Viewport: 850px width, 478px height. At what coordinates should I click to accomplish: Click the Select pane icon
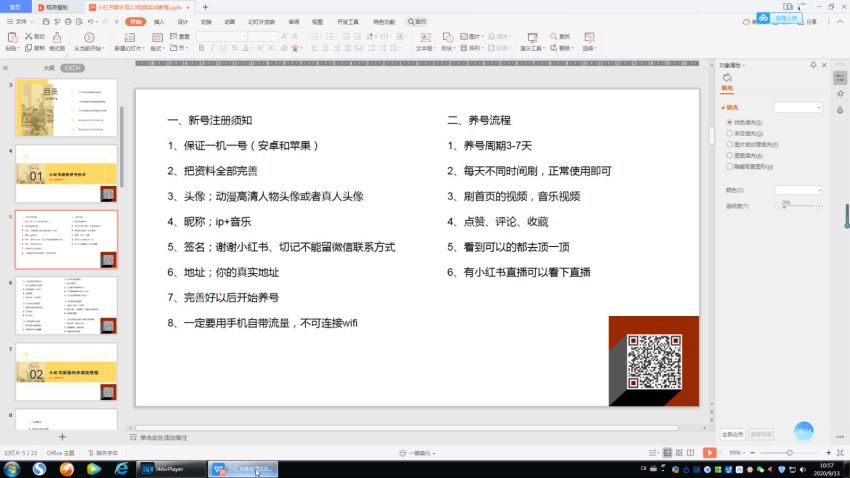click(x=589, y=37)
